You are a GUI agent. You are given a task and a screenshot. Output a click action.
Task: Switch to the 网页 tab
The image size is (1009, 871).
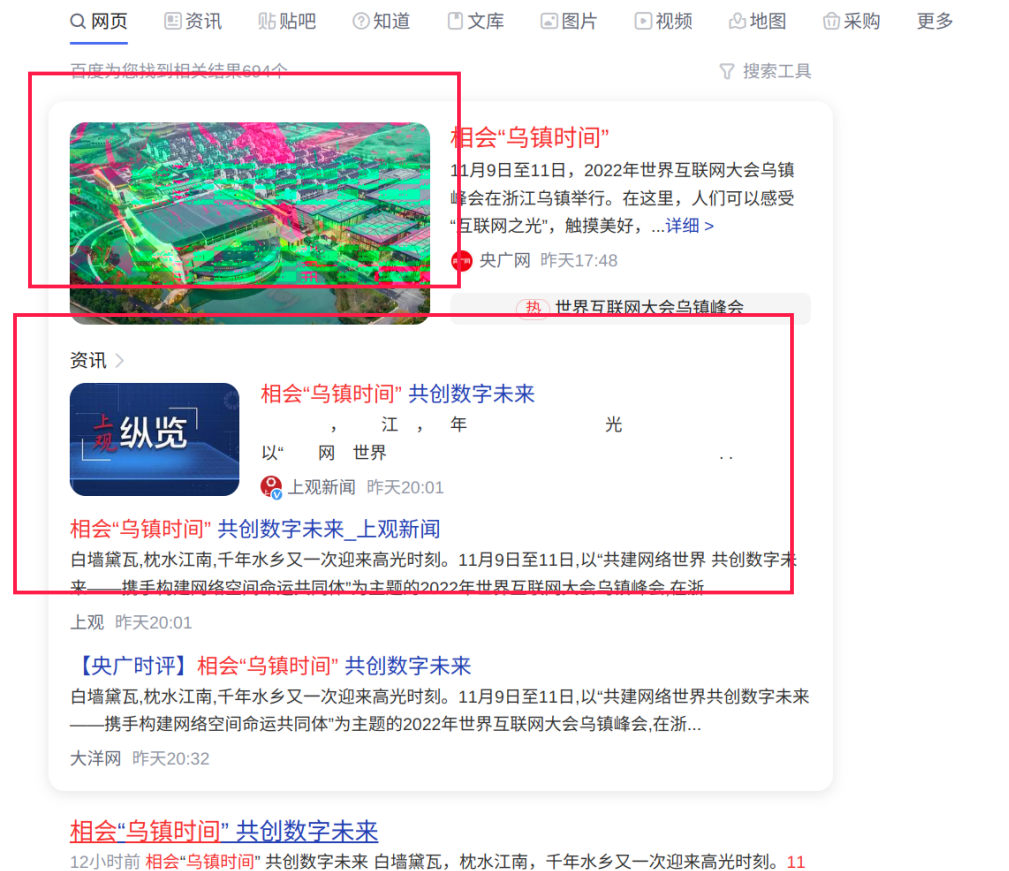click(107, 21)
